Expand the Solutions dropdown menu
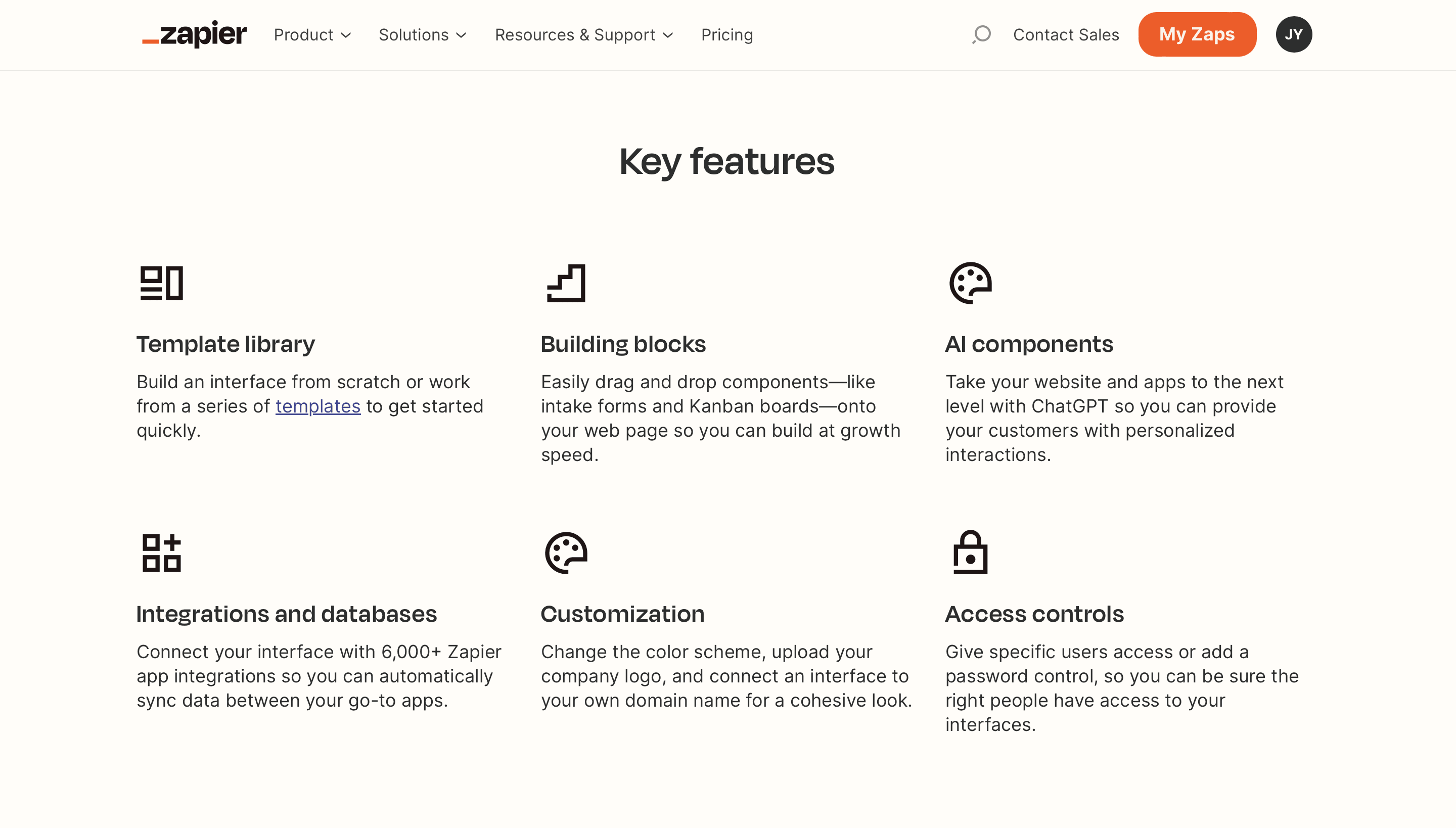 click(x=423, y=35)
